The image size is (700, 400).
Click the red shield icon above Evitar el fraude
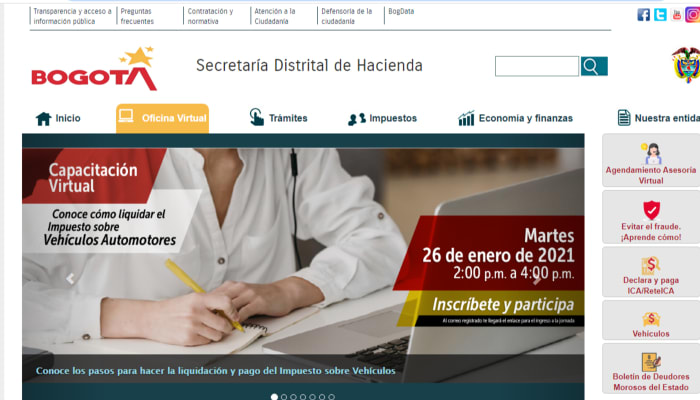pyautogui.click(x=651, y=210)
